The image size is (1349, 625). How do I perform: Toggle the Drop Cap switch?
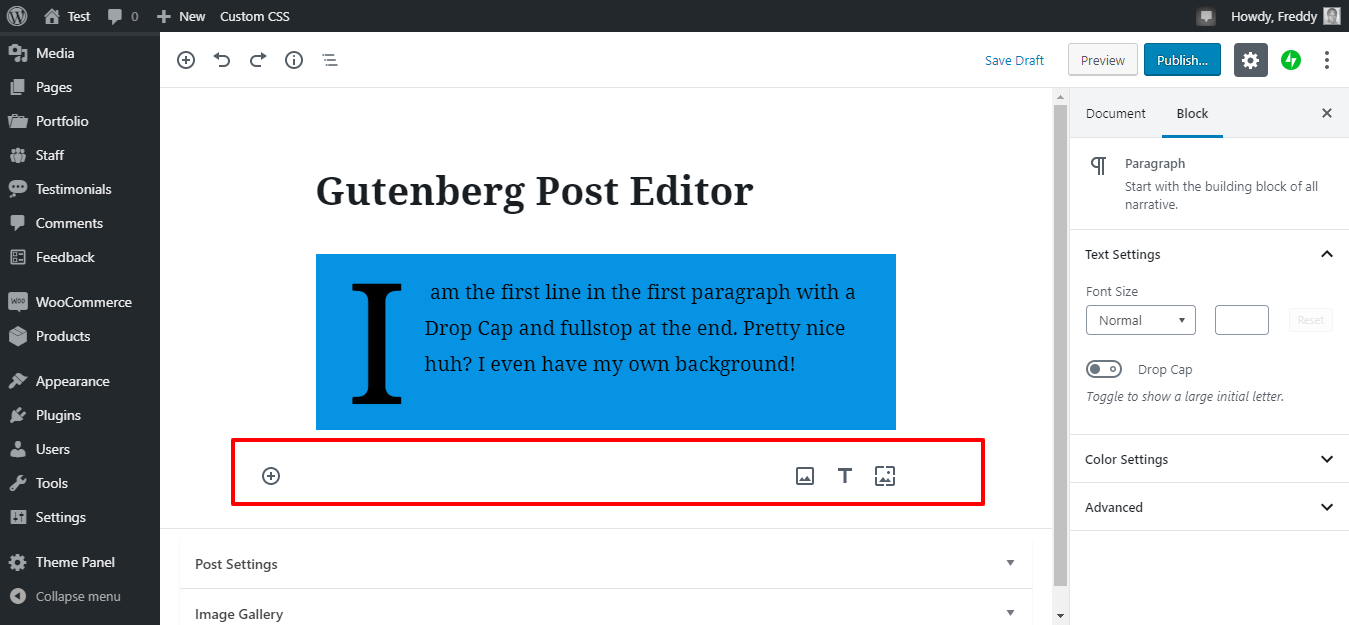pyautogui.click(x=1104, y=369)
